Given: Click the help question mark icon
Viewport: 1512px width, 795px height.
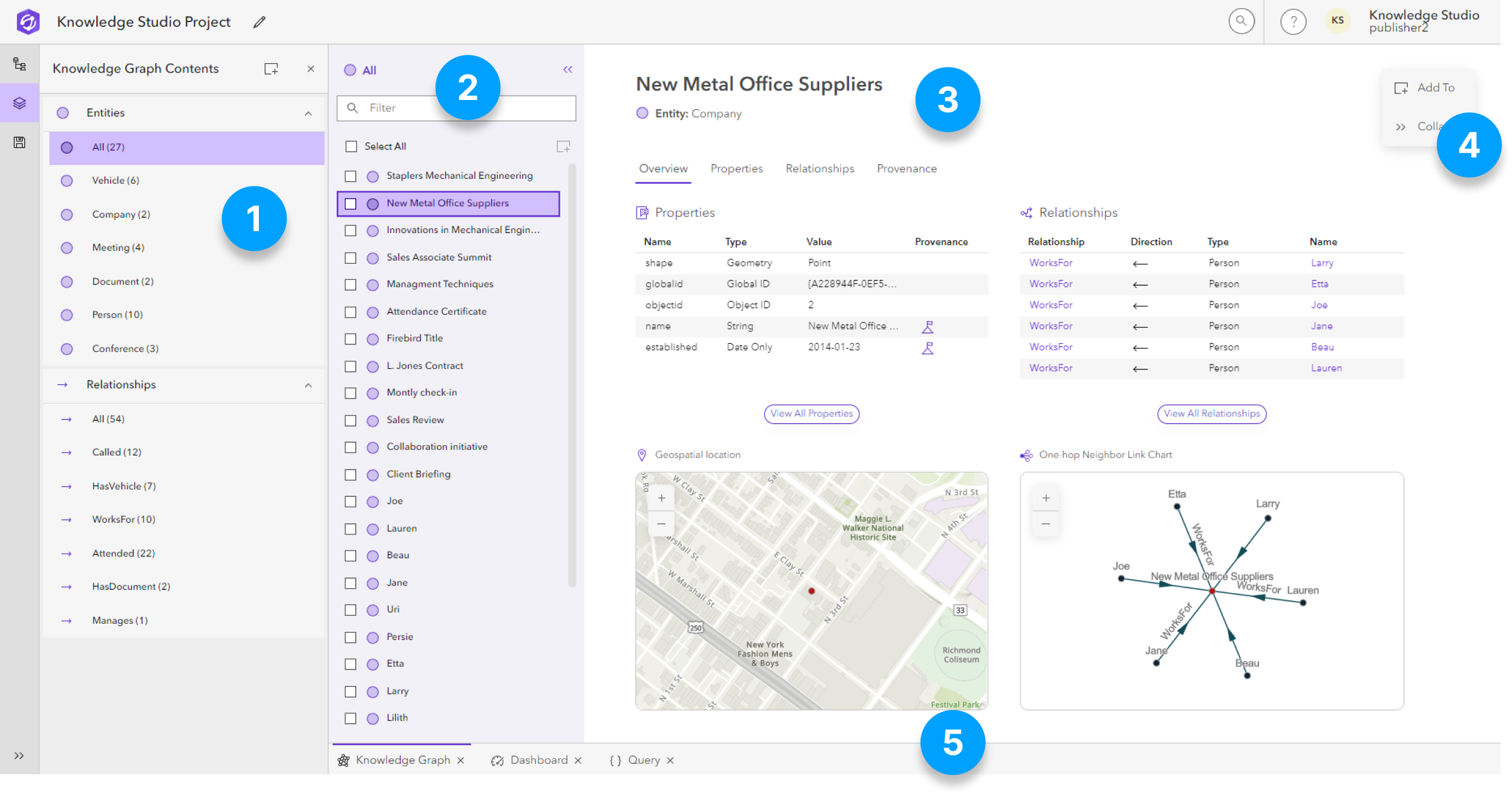Looking at the screenshot, I should point(1293,21).
